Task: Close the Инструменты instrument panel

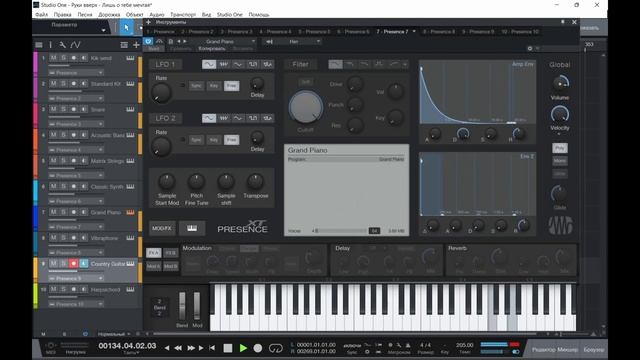Action: (x=574, y=22)
